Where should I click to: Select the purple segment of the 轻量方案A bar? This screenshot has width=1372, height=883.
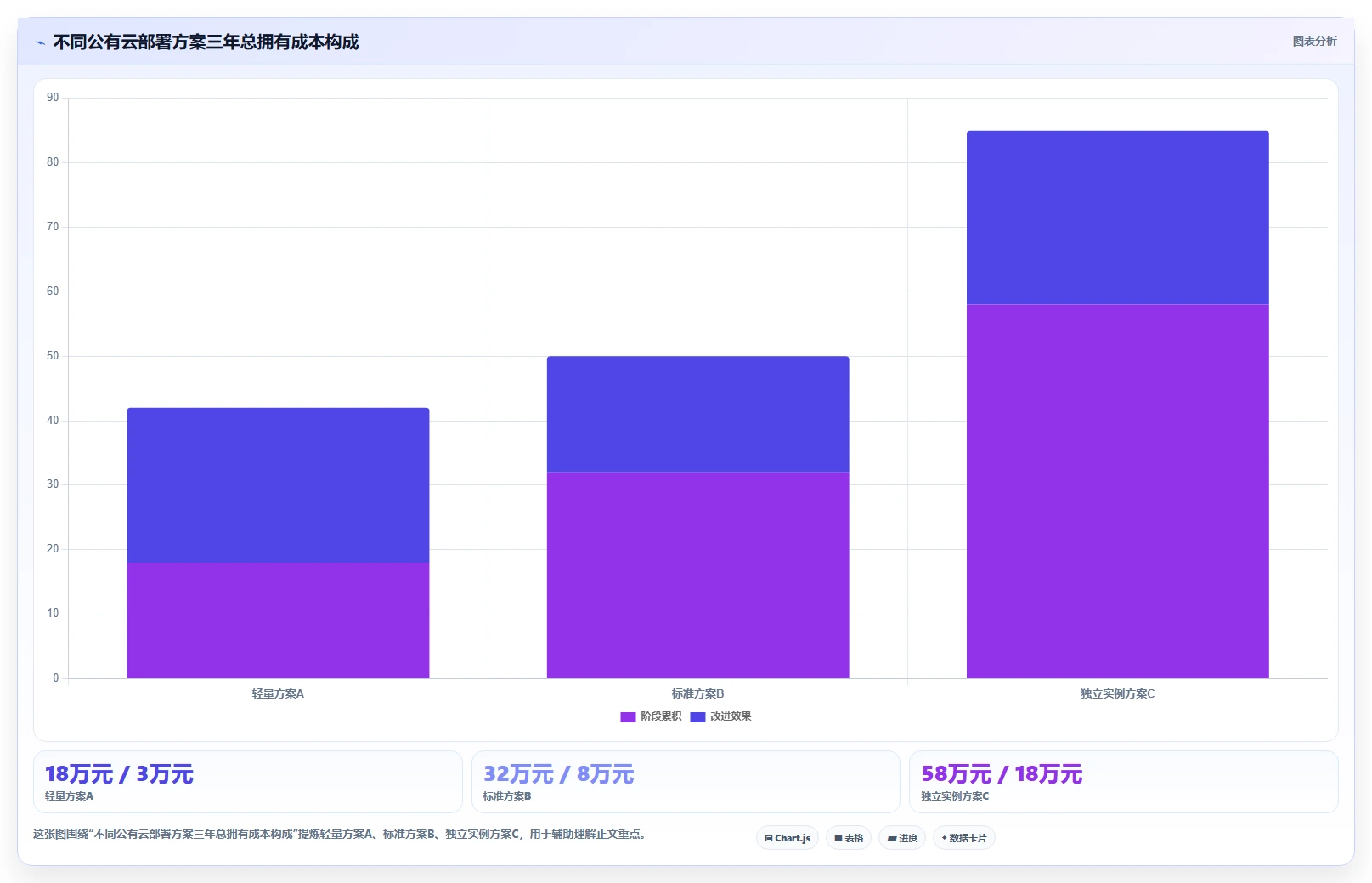[x=278, y=620]
